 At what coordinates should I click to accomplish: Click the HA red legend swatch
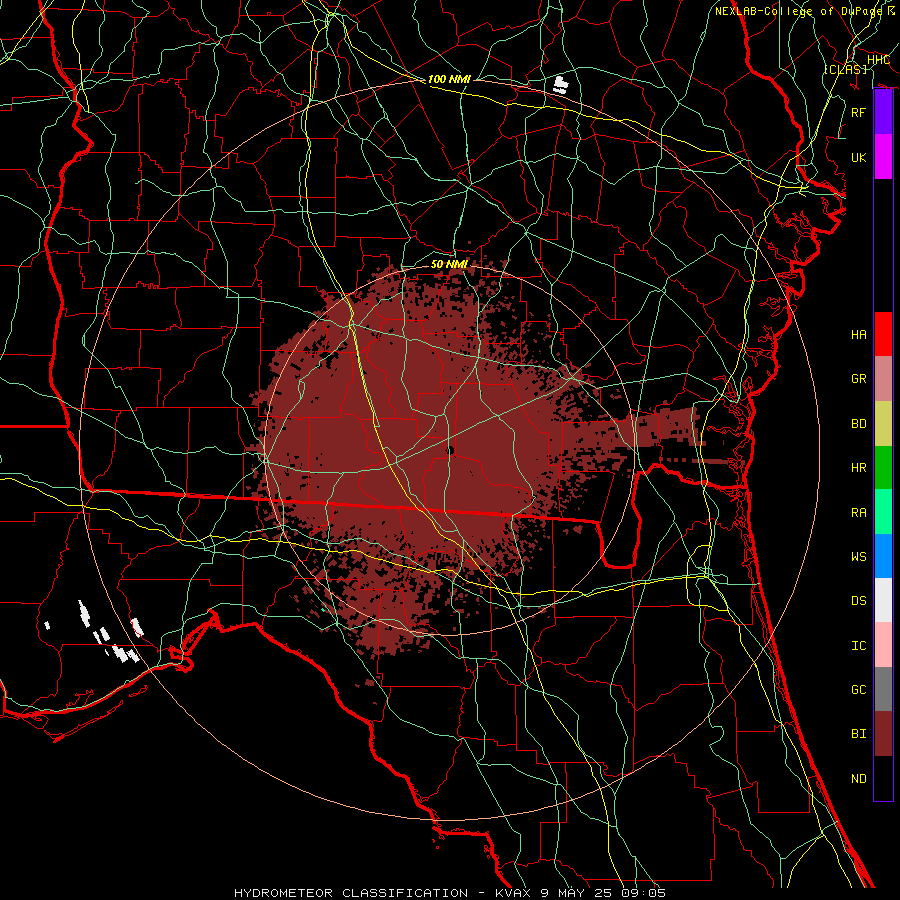coord(883,334)
